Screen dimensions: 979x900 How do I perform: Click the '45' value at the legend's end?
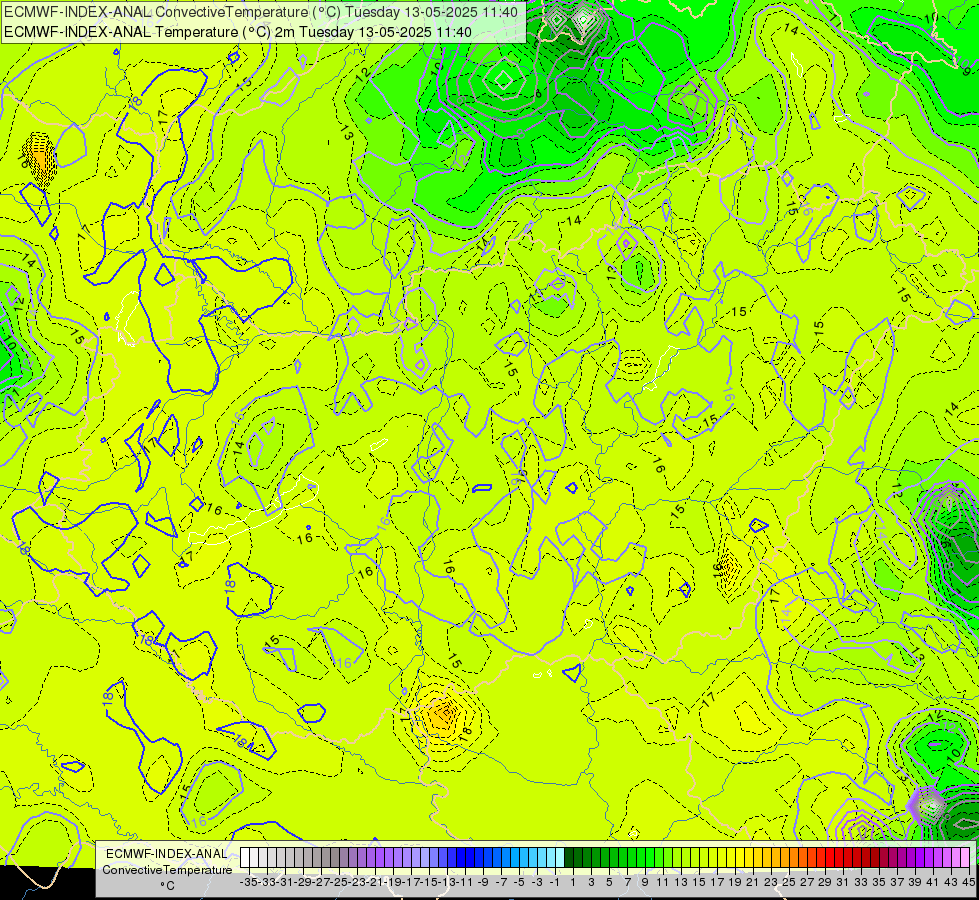click(x=968, y=882)
